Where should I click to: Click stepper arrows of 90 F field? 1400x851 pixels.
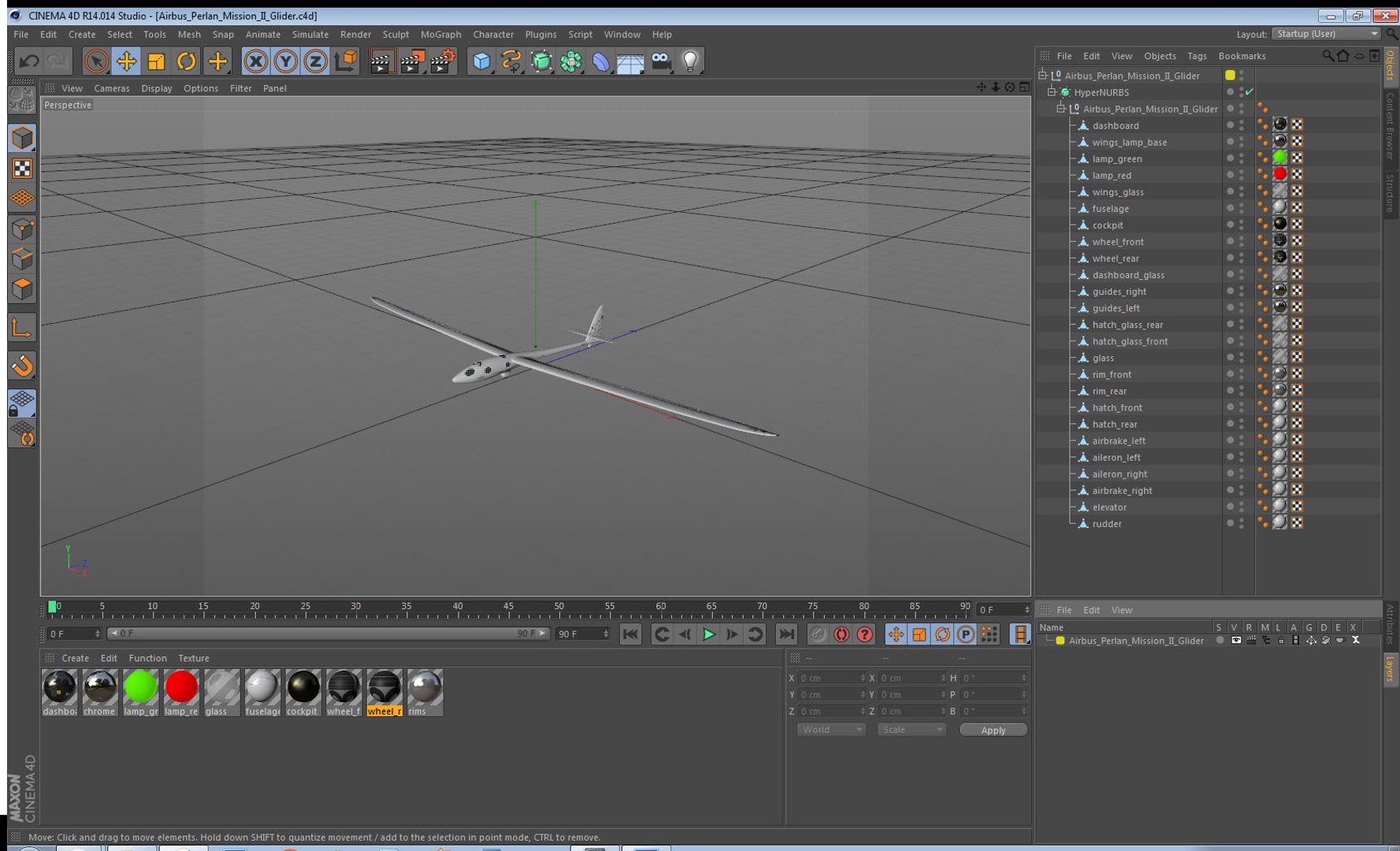point(606,634)
